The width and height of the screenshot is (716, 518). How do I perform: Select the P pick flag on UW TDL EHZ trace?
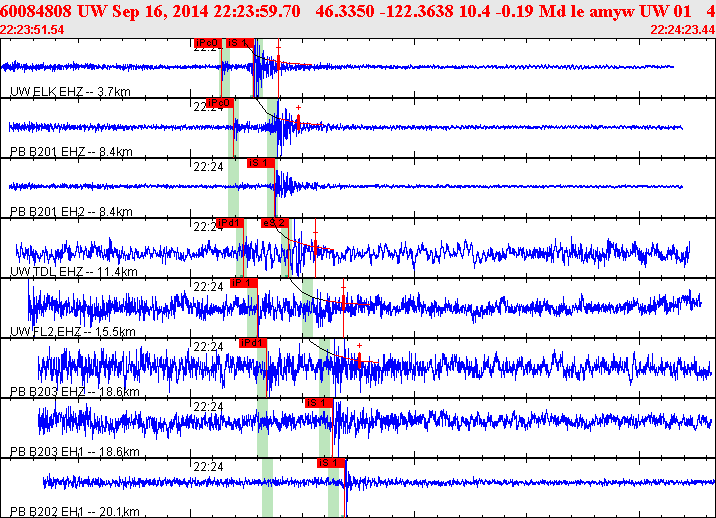[229, 223]
